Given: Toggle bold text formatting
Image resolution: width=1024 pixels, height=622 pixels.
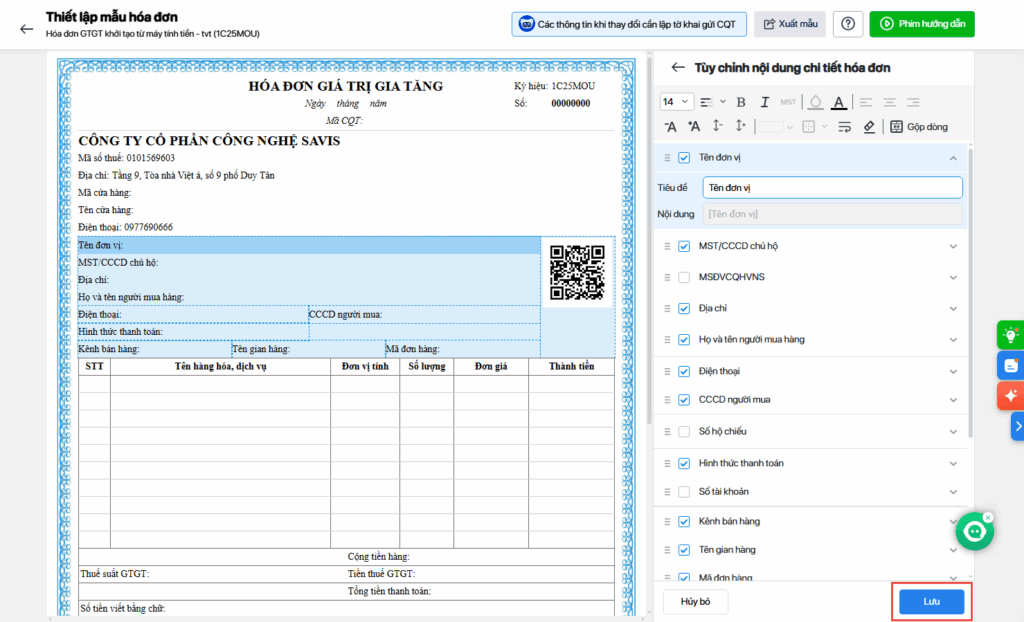Looking at the screenshot, I should pos(741,102).
